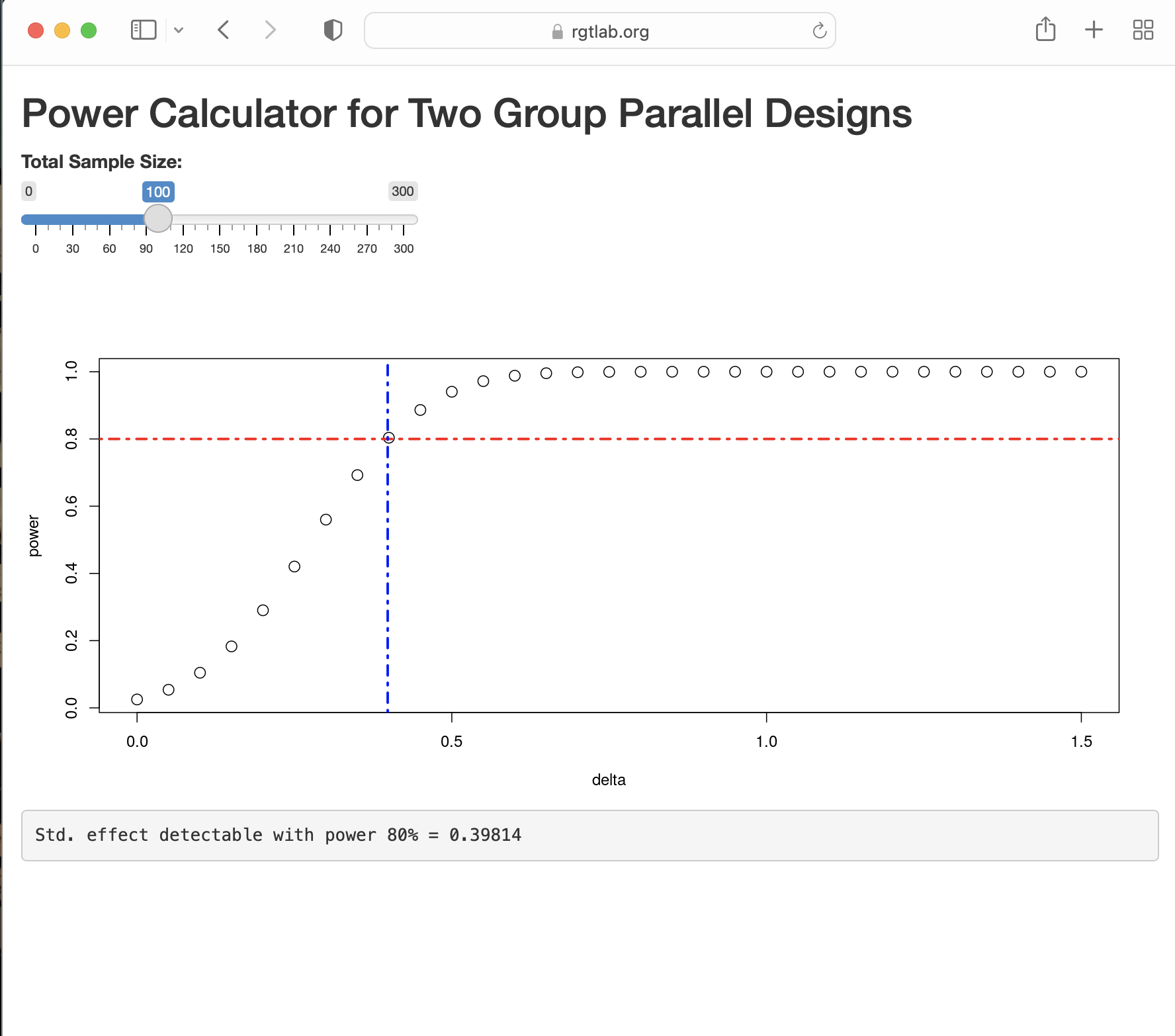The image size is (1175, 1036).
Task: Click the blue 100 value bubble
Action: coord(158,192)
